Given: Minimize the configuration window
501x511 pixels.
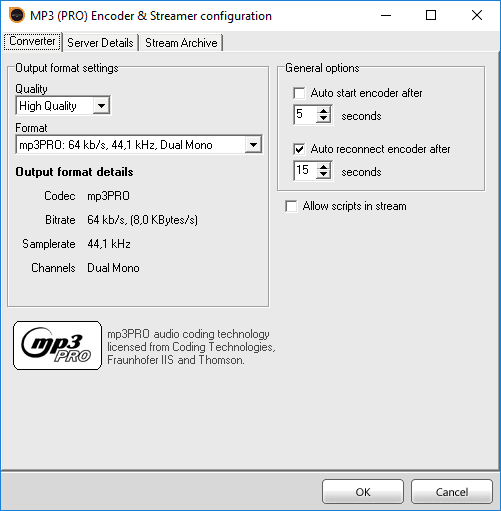Looking at the screenshot, I should coord(386,15).
